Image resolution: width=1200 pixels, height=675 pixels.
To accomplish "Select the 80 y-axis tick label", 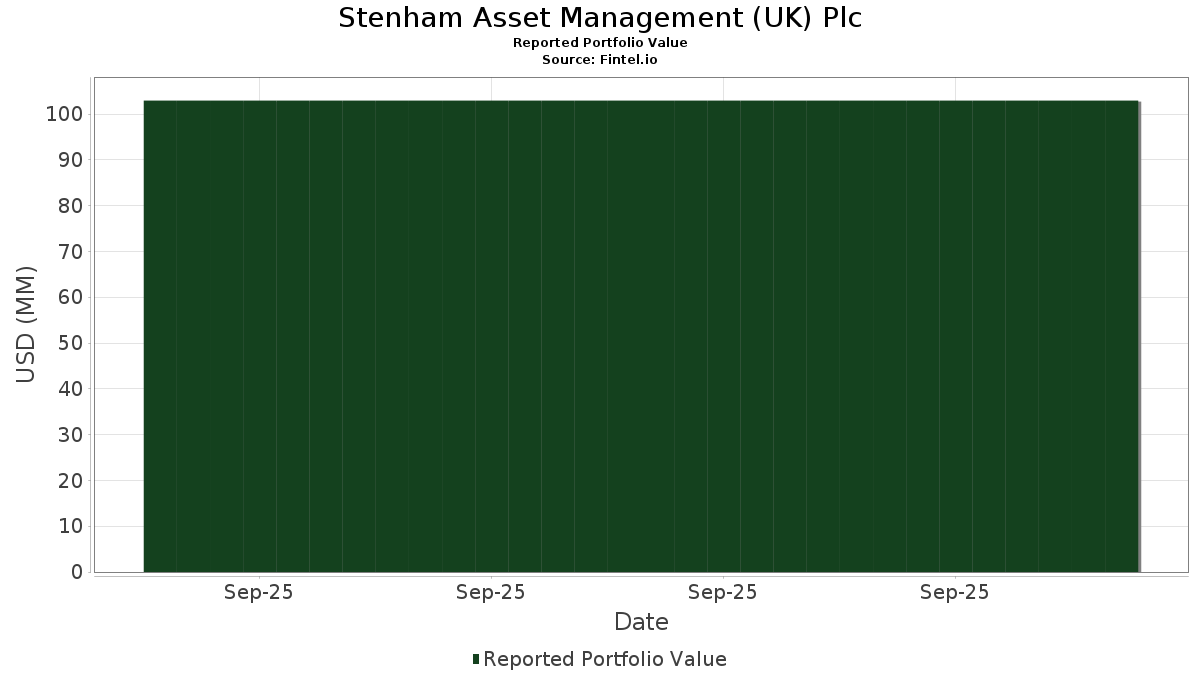I will [69, 206].
